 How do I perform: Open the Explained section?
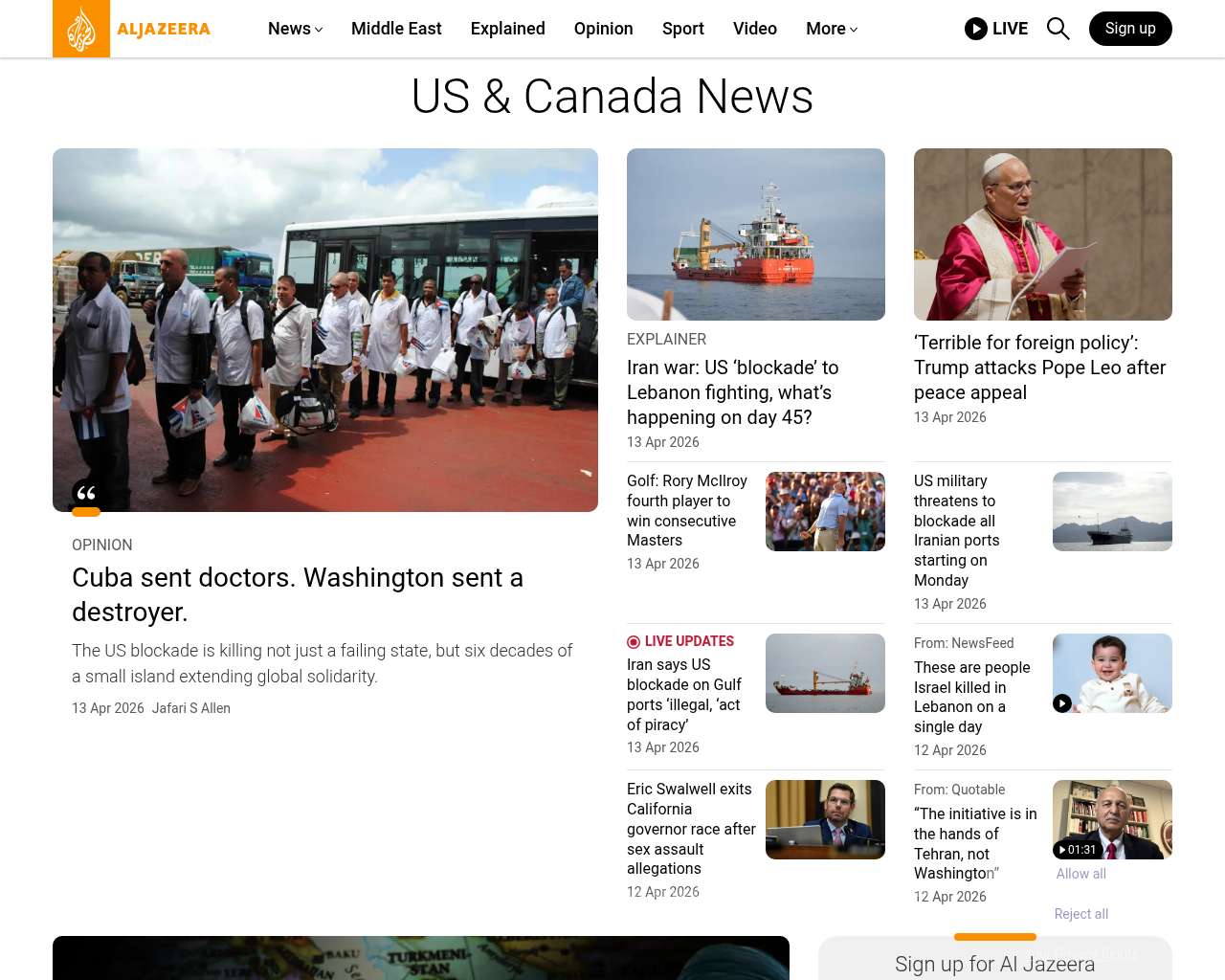[x=508, y=29]
